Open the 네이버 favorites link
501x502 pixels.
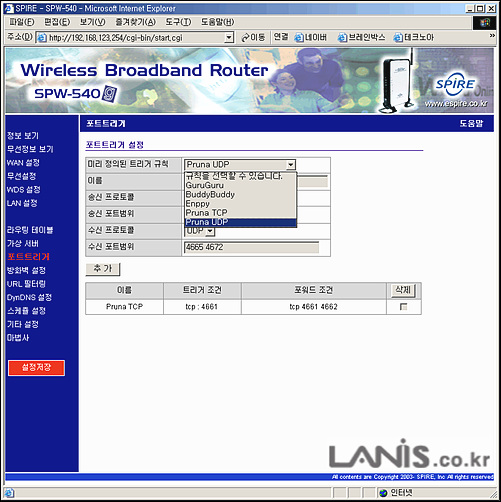coord(311,37)
